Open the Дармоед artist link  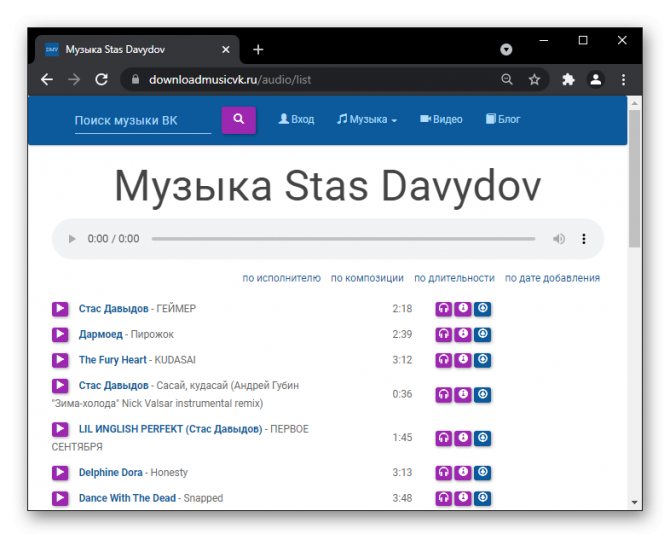tap(100, 334)
